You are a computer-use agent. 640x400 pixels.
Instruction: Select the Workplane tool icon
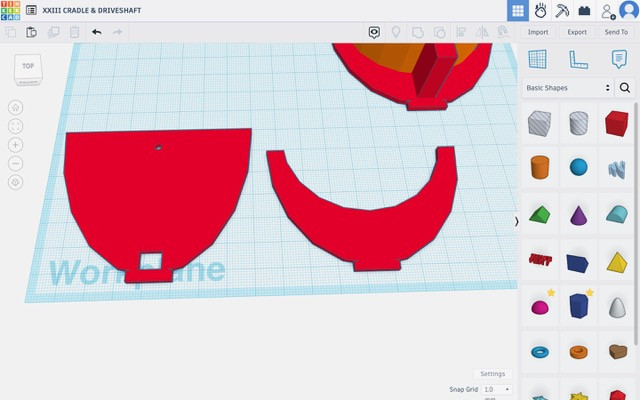coord(537,59)
